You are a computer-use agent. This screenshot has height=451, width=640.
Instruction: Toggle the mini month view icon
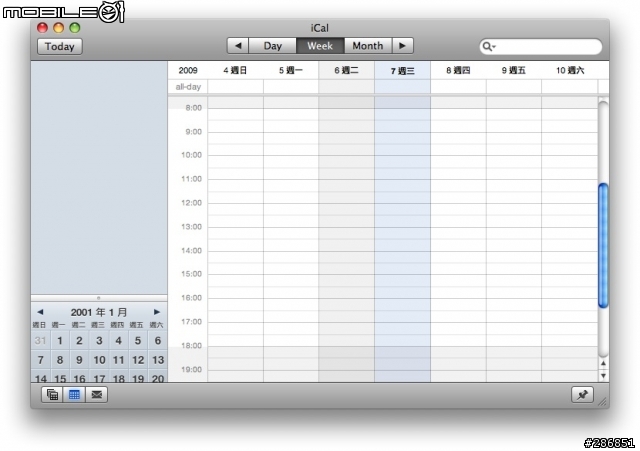pos(74,395)
